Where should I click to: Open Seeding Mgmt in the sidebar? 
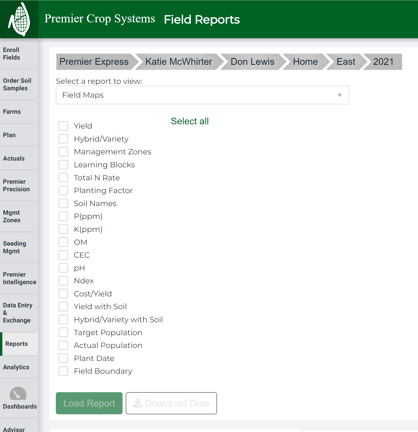coord(19,247)
